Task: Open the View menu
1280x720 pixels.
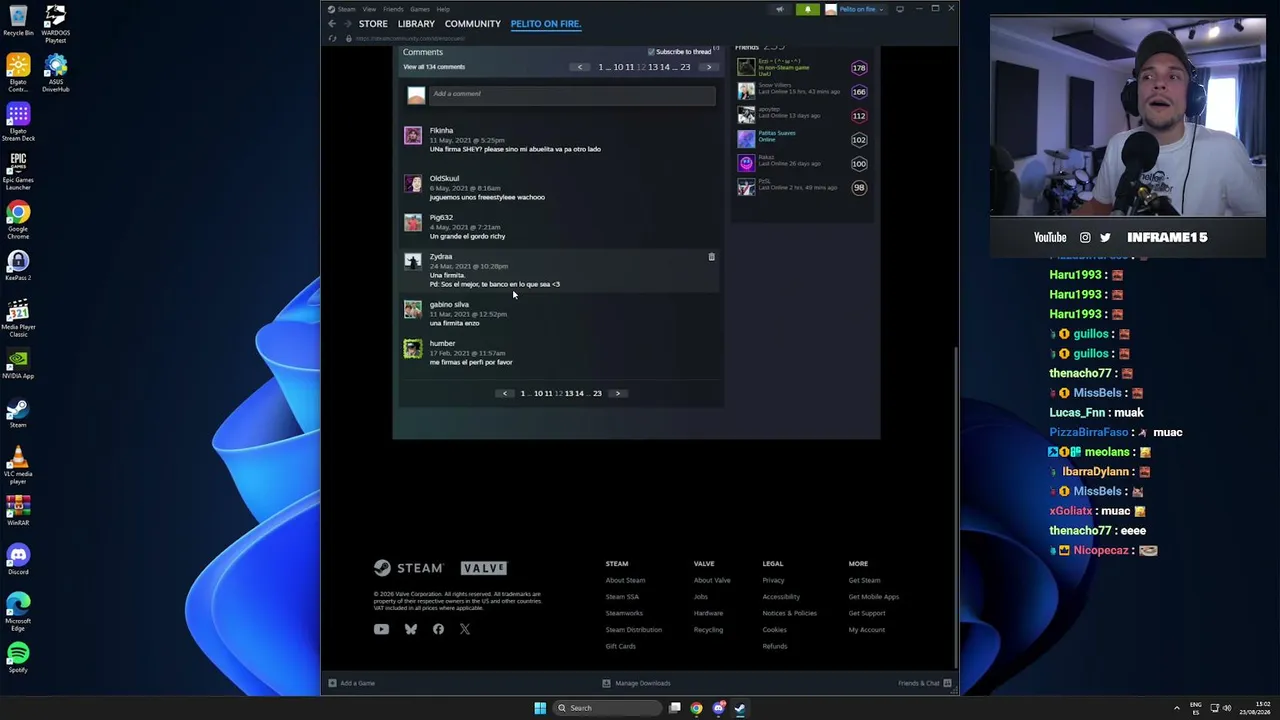Action: (x=369, y=9)
